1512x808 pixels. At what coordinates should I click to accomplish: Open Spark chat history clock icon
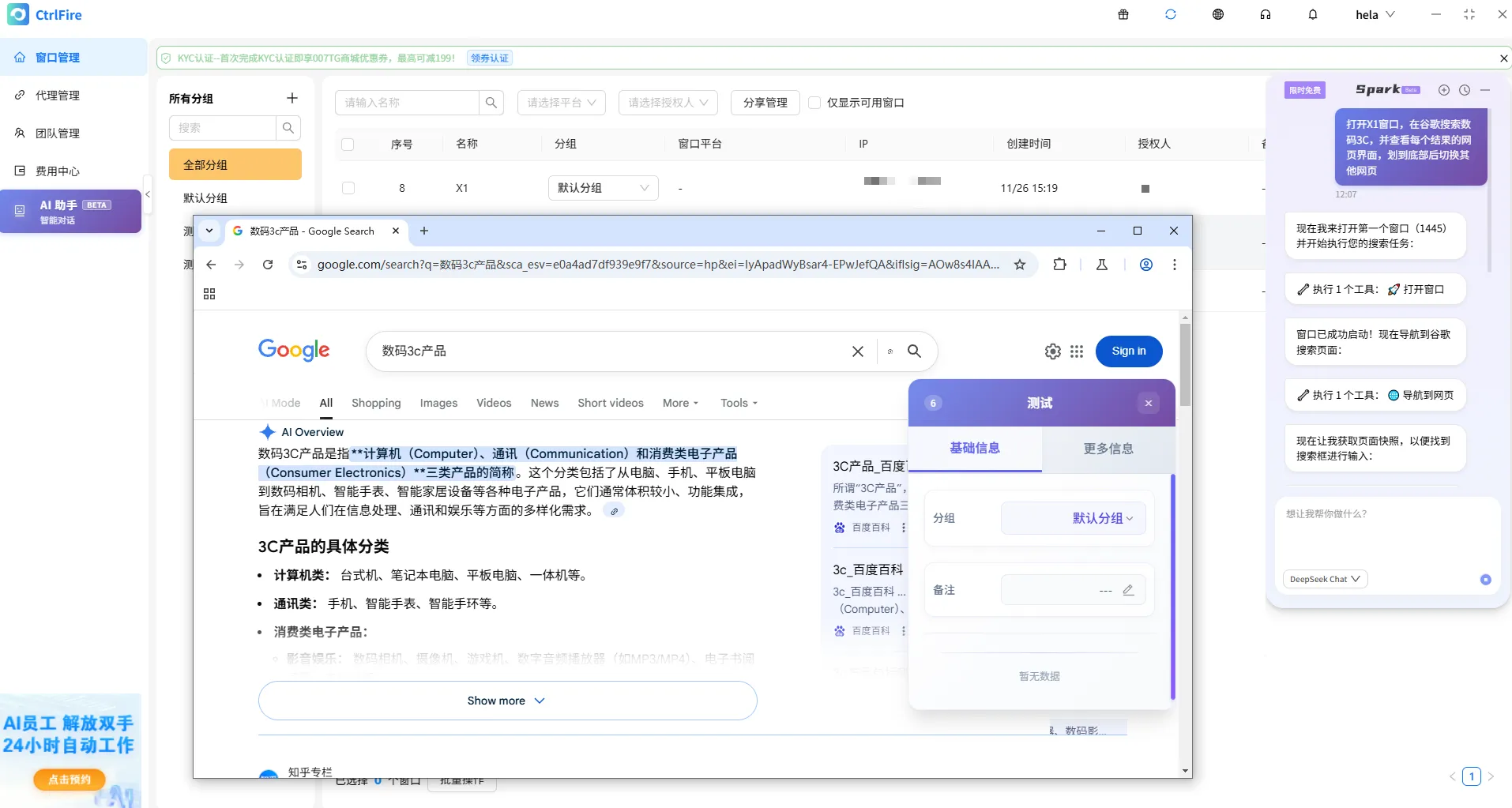click(x=1466, y=90)
